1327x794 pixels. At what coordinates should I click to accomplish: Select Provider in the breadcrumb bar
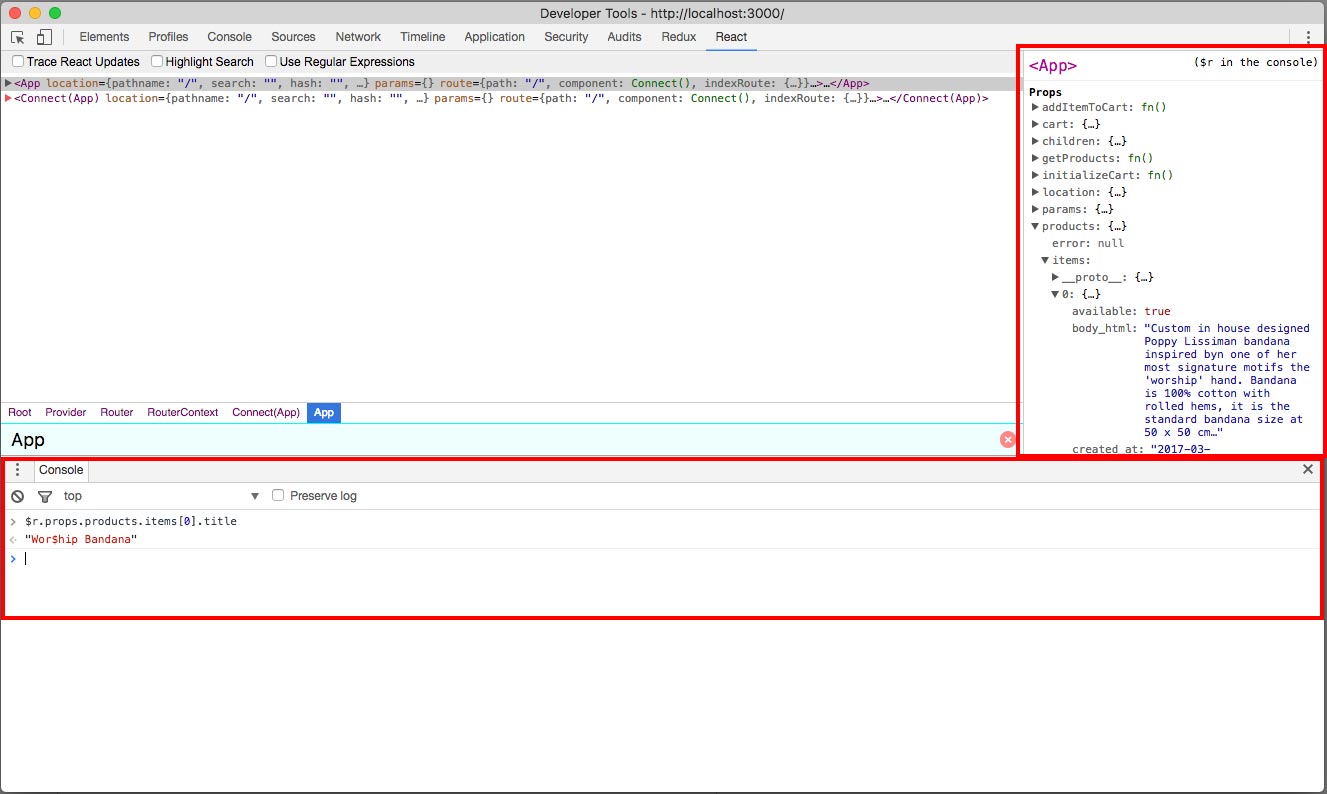click(66, 412)
